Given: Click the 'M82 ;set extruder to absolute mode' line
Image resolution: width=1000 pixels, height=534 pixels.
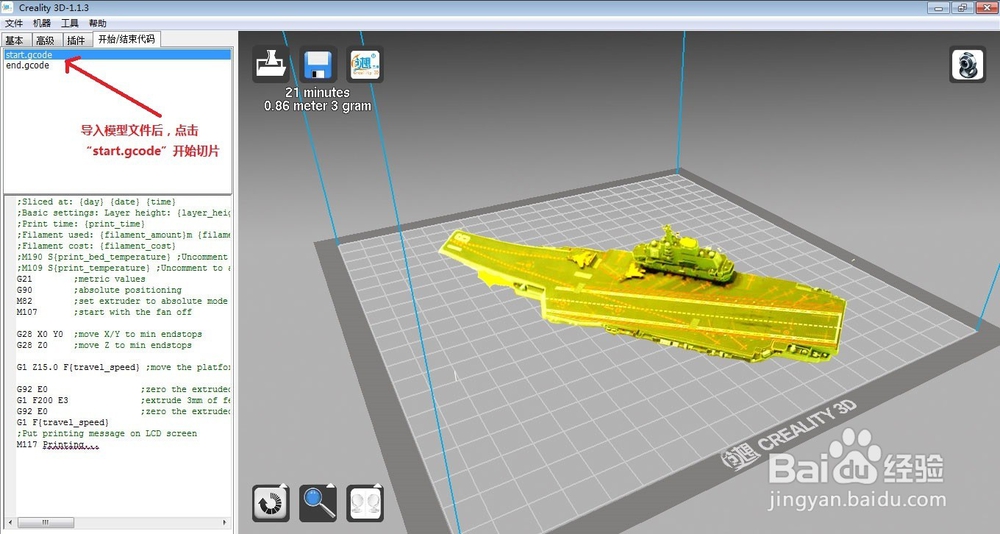Looking at the screenshot, I should tap(122, 301).
